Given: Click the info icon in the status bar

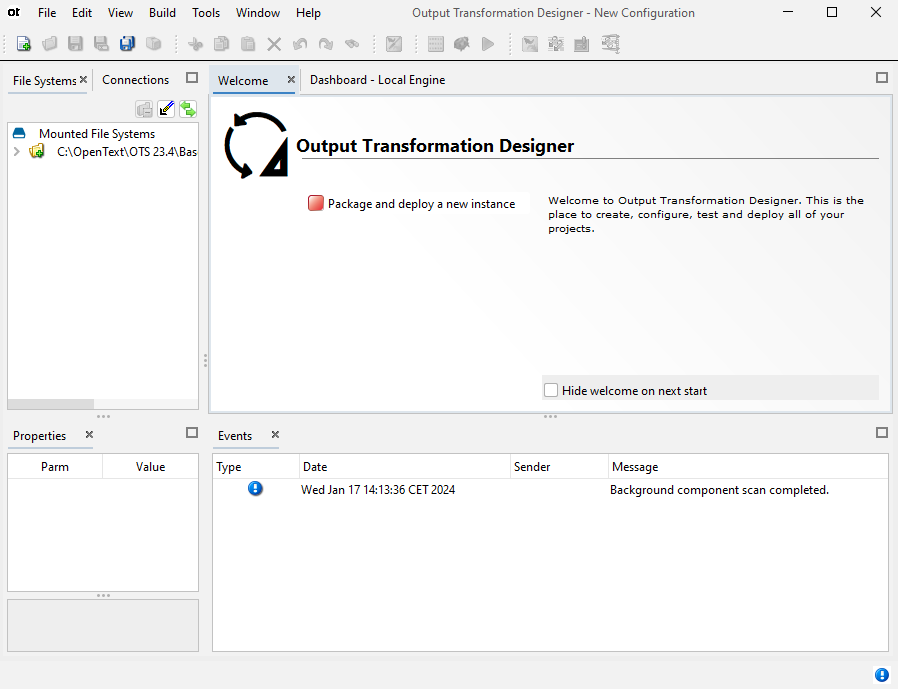Looking at the screenshot, I should 881,674.
